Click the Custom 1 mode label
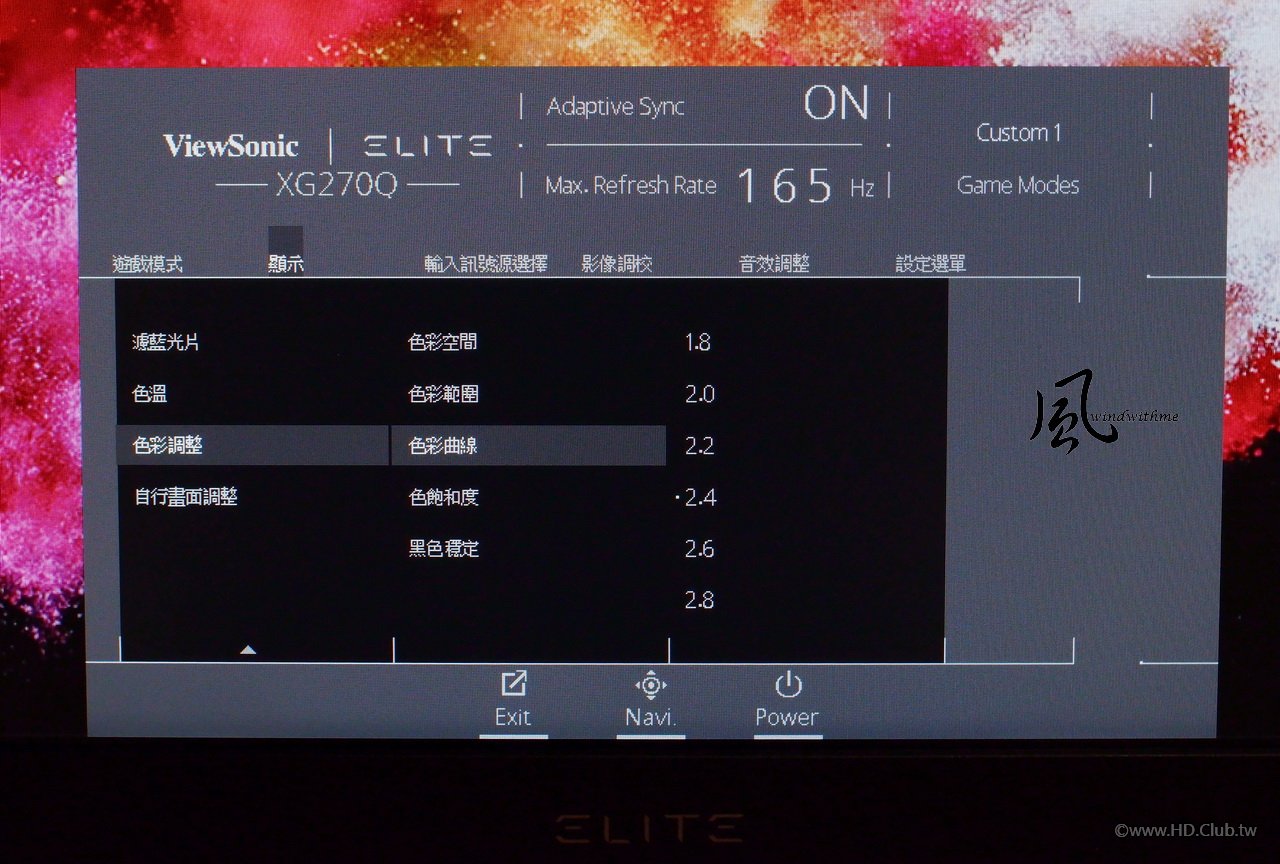This screenshot has height=864, width=1280. tap(1018, 133)
